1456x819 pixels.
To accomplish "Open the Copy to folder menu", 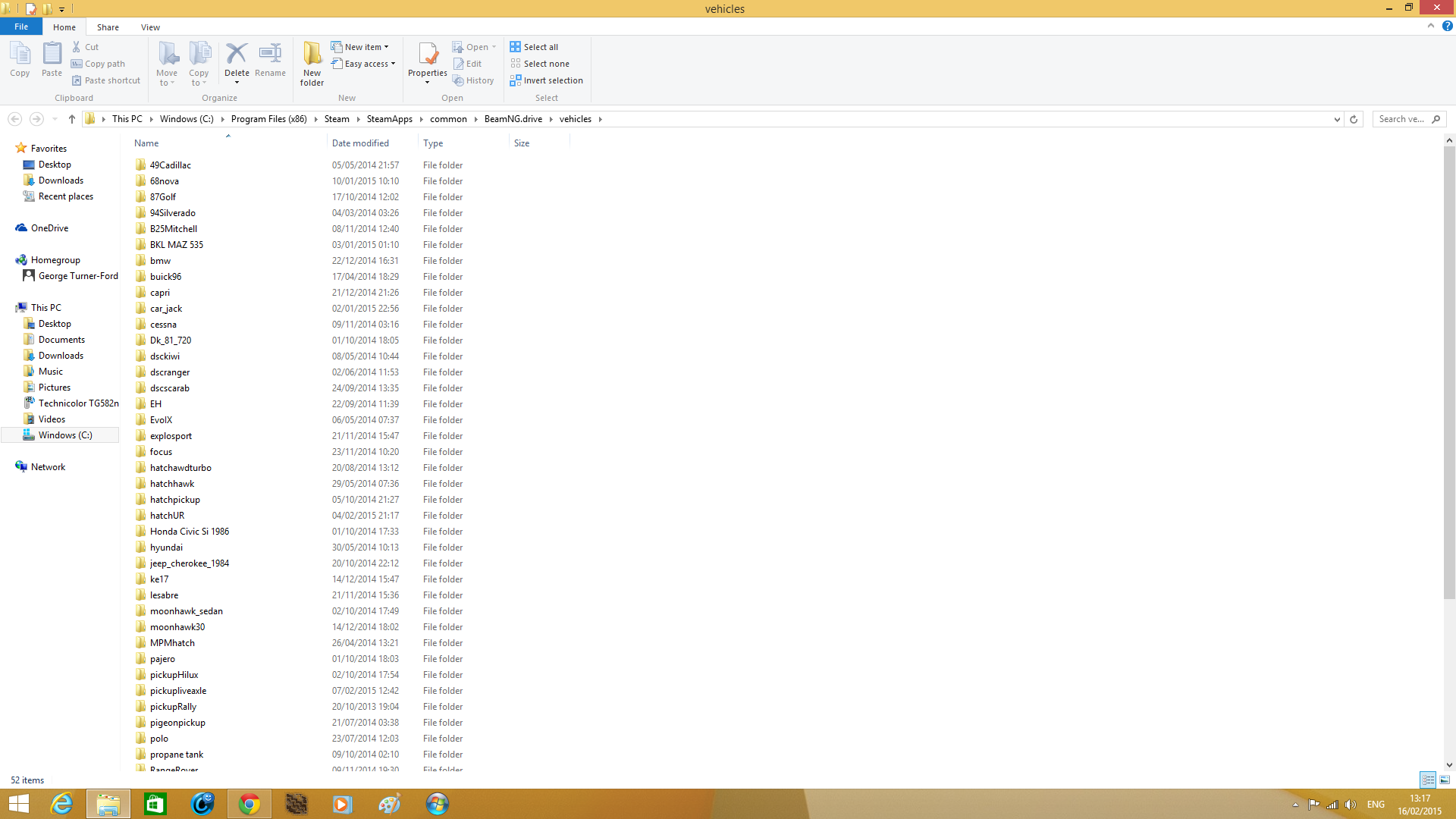I will (199, 64).
